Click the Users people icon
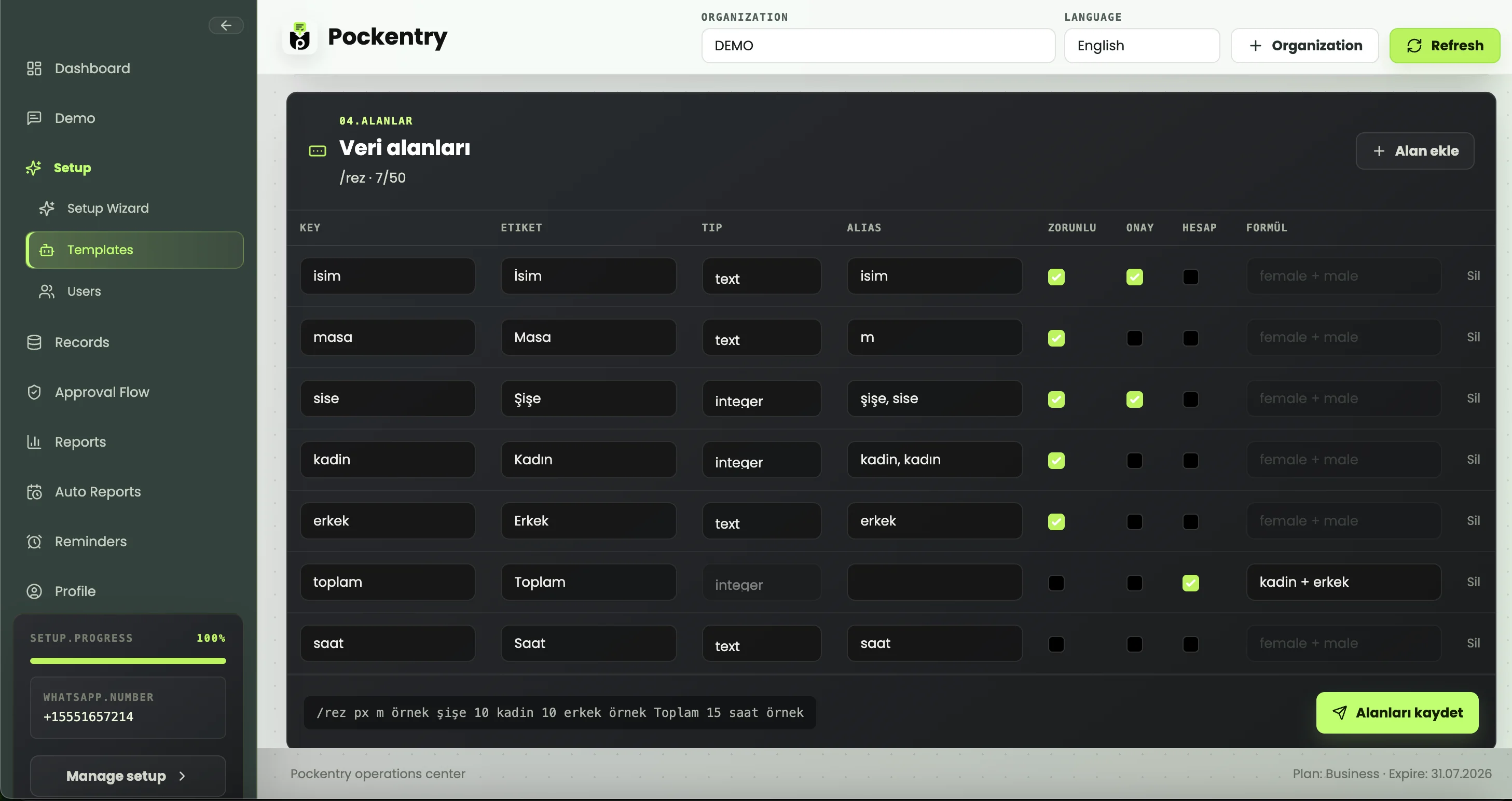The image size is (1512, 801). point(46,292)
